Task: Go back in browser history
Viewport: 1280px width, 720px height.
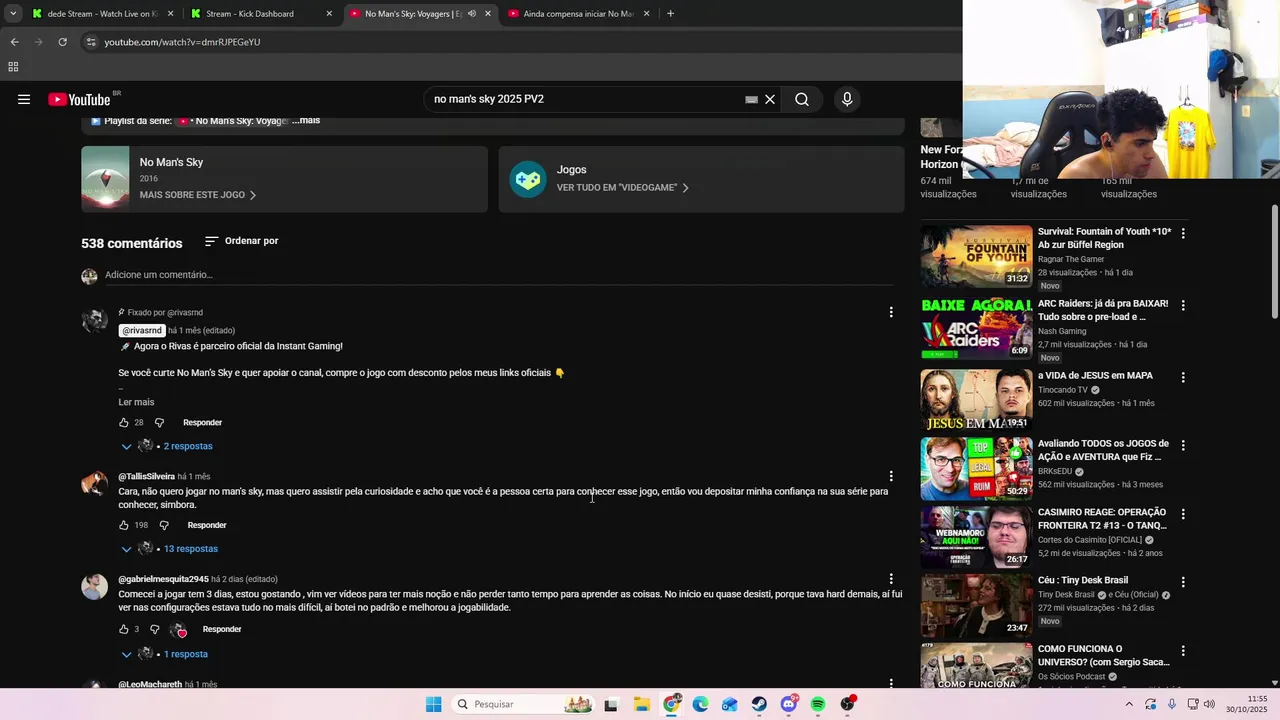Action: tap(14, 42)
